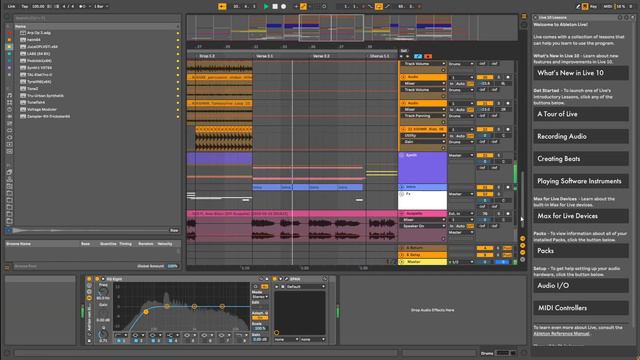640x360 pixels.
Task: Click the EQ Eight Gain knob
Action: tap(103, 313)
